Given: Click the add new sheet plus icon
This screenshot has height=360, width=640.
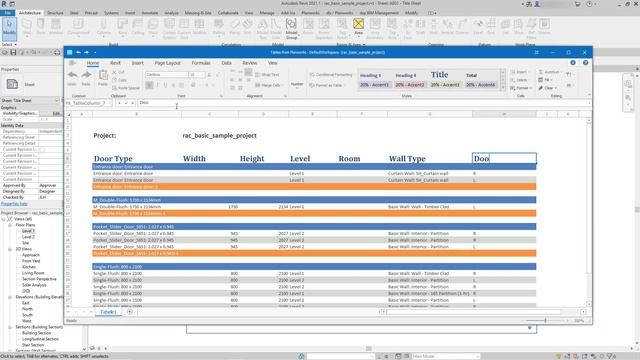Looking at the screenshot, I should (129, 312).
